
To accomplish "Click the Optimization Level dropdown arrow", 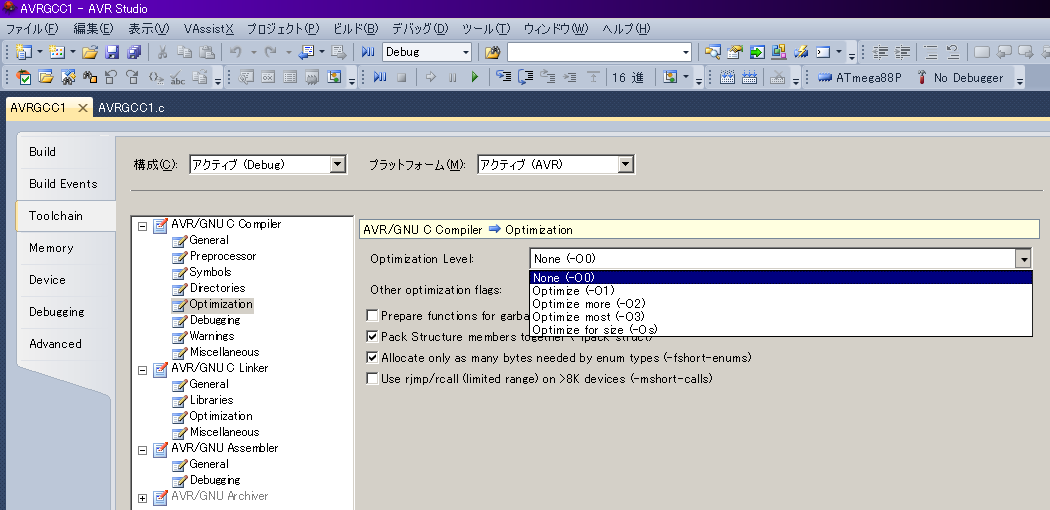I will [x=1023, y=259].
